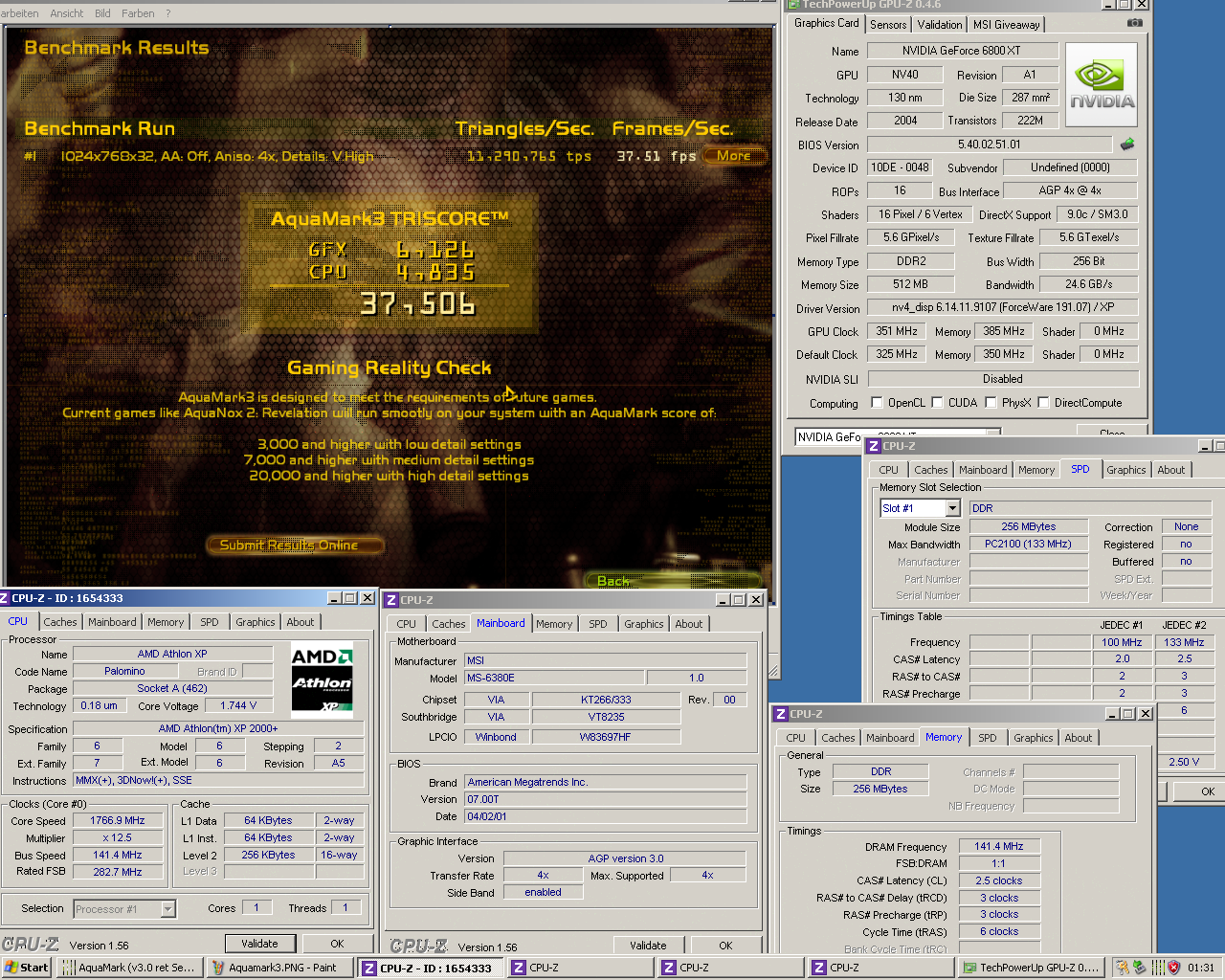
Task: Open the Bild menu in Paint
Action: (102, 13)
